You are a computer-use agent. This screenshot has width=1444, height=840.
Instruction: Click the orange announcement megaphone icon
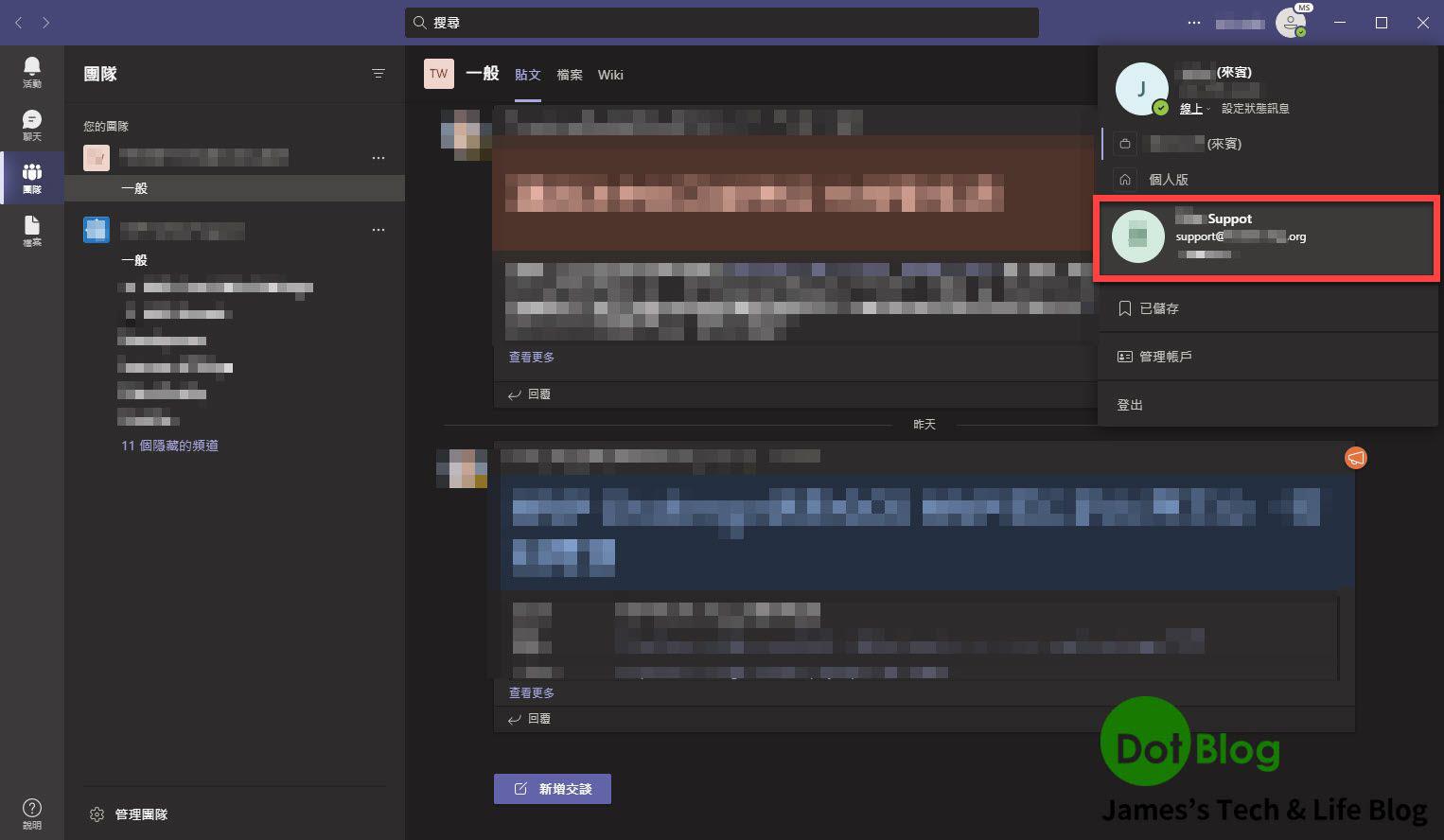point(1355,458)
